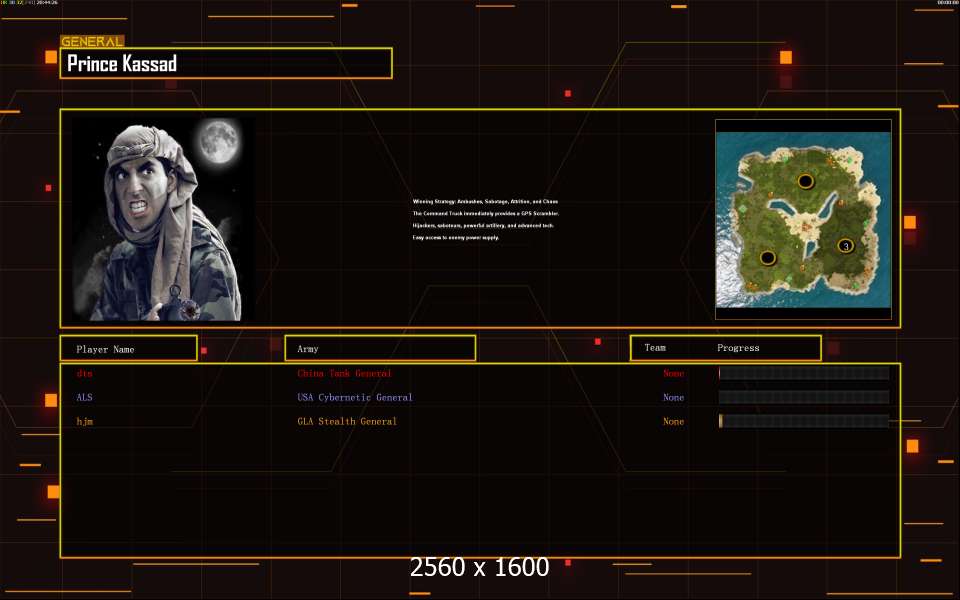Select player dtm in the list
Image resolution: width=960 pixels, height=600 pixels.
point(84,373)
